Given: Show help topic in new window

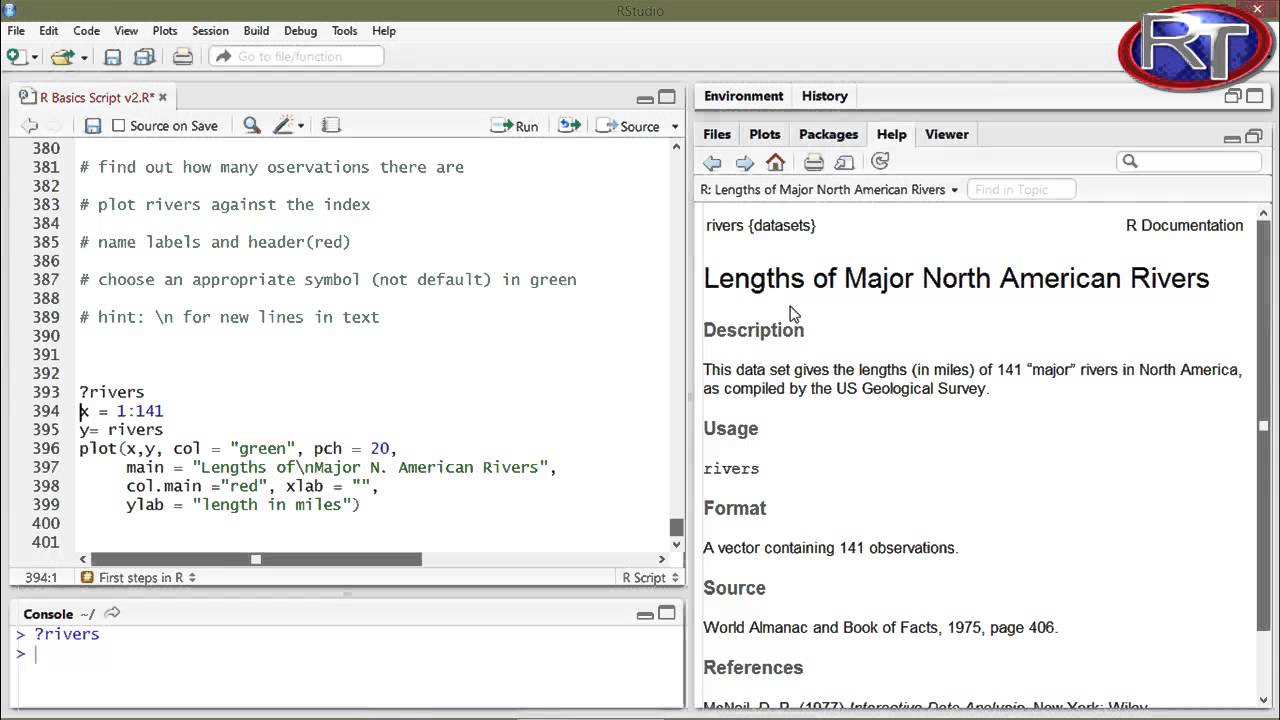Looking at the screenshot, I should click(x=845, y=162).
